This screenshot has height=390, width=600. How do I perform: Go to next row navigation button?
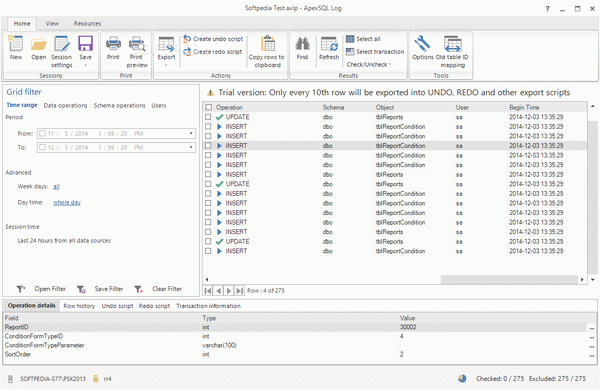[229, 291]
